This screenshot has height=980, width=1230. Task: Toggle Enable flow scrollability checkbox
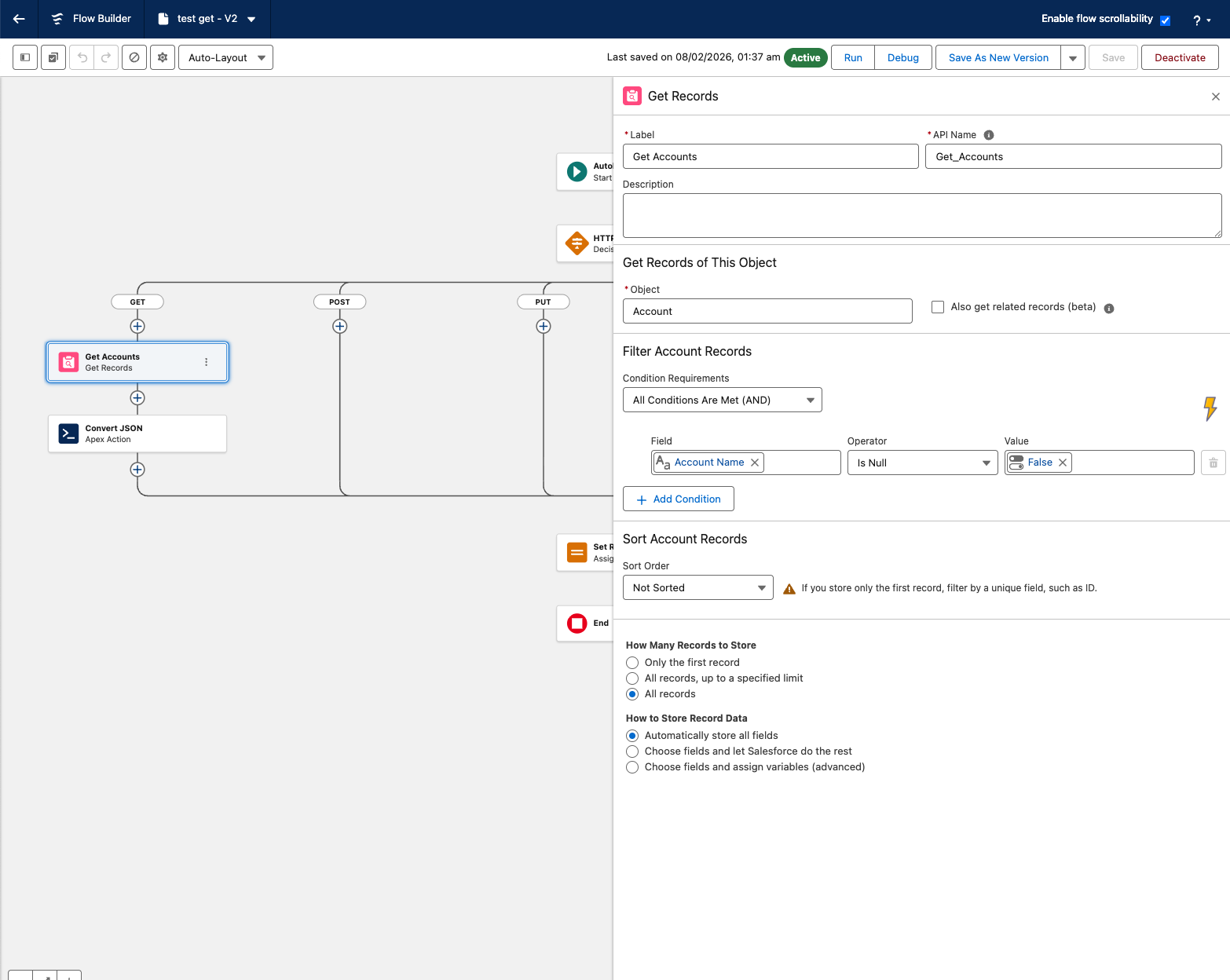coord(1166,20)
